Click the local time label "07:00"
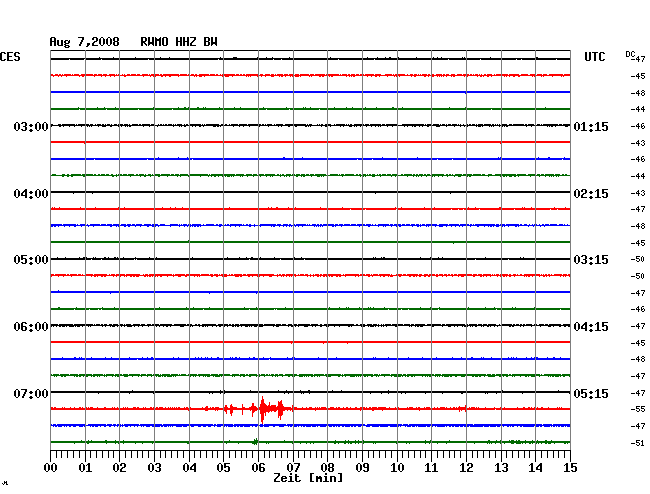 31,393
